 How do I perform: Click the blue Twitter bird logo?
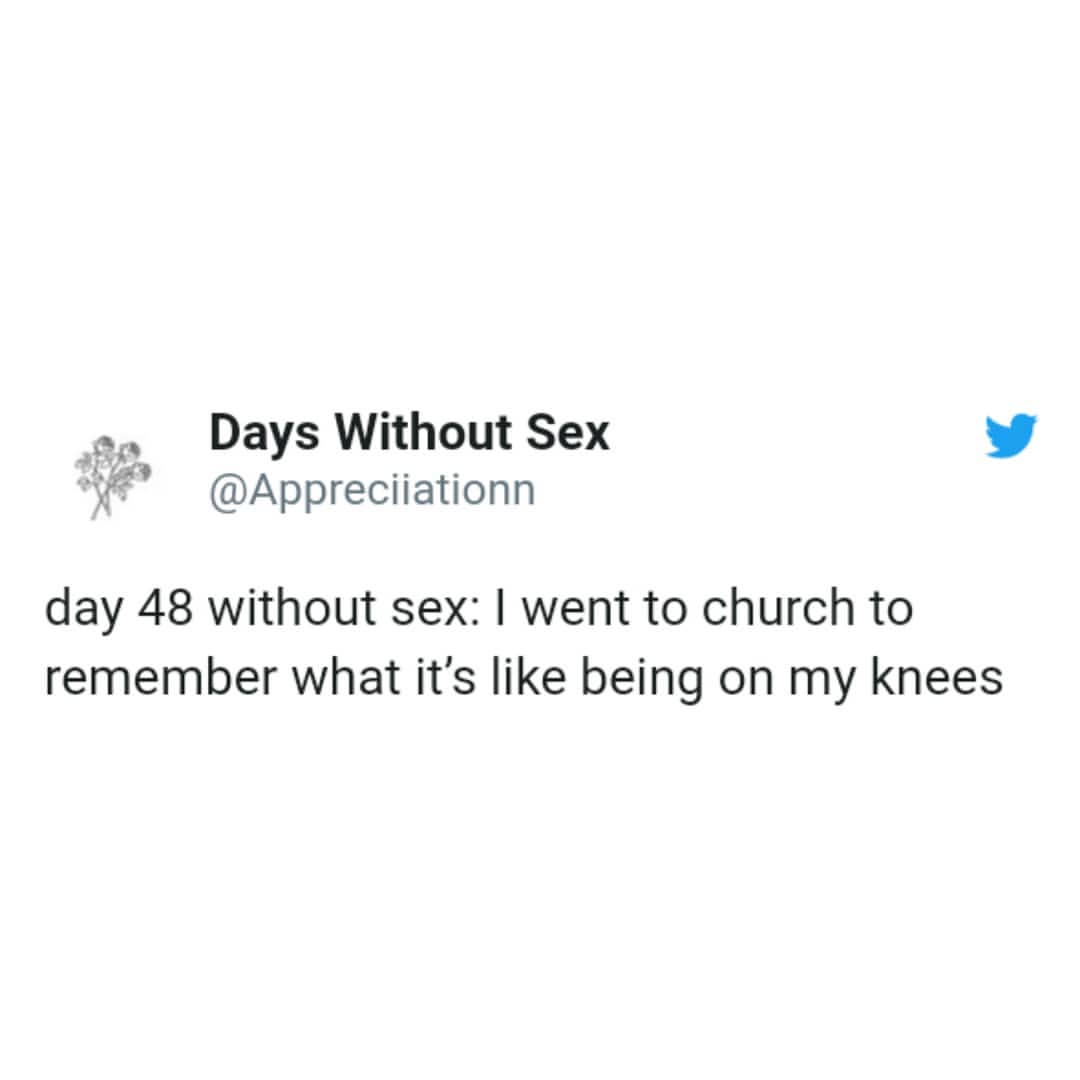[1011, 436]
